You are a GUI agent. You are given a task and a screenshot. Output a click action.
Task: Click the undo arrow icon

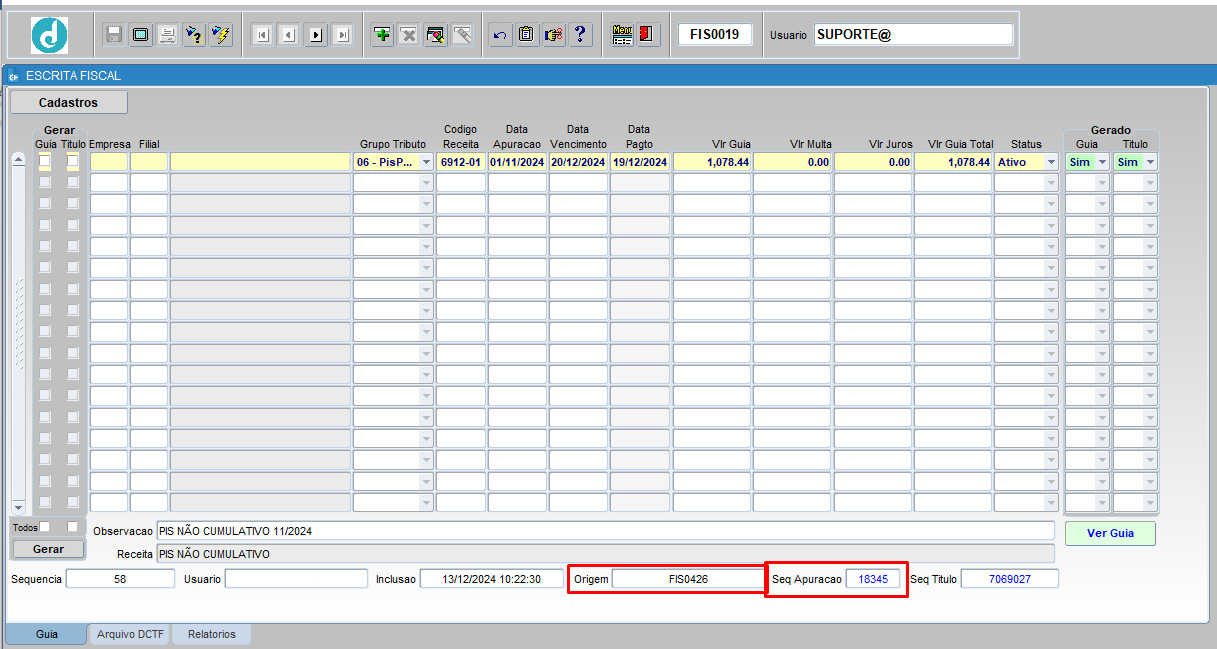(500, 35)
